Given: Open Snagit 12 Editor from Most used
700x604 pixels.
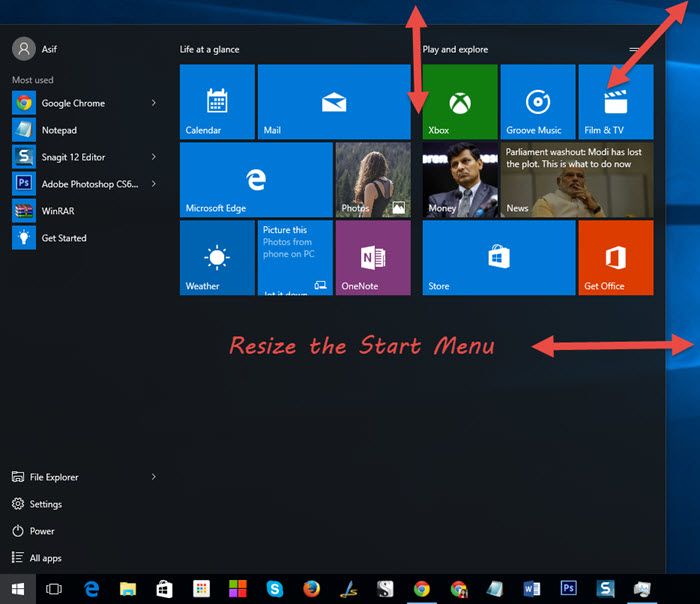Looking at the screenshot, I should click(85, 157).
